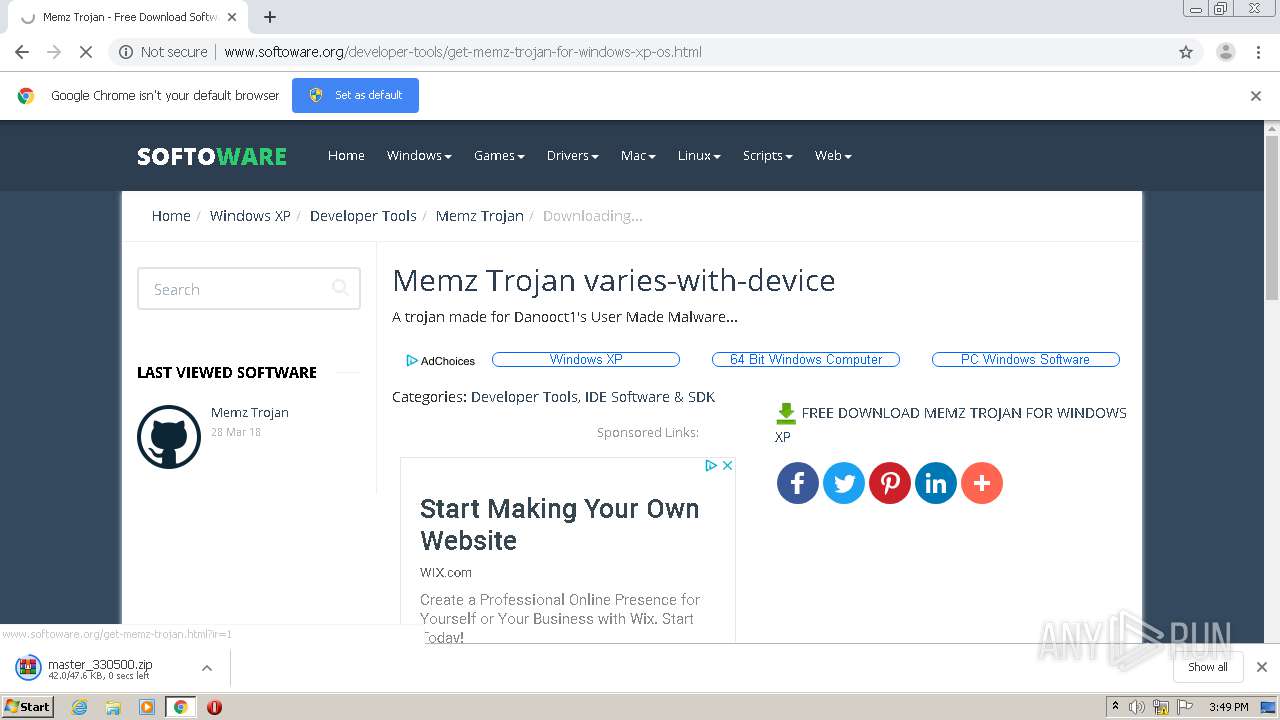View the Not secure site info icon
The height and width of the screenshot is (720, 1280).
point(126,52)
